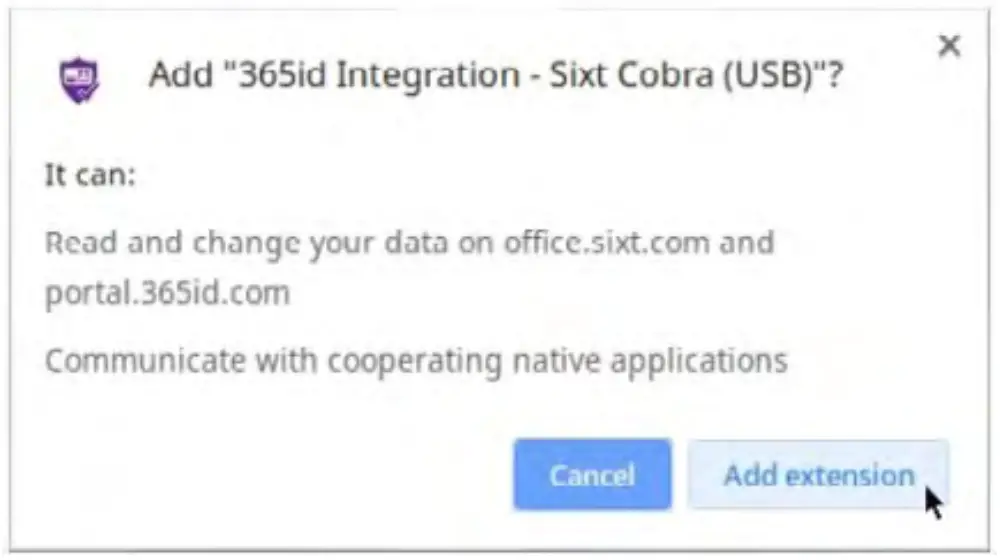1000x560 pixels.
Task: Click the "It can:" heading
Action: coord(90,176)
